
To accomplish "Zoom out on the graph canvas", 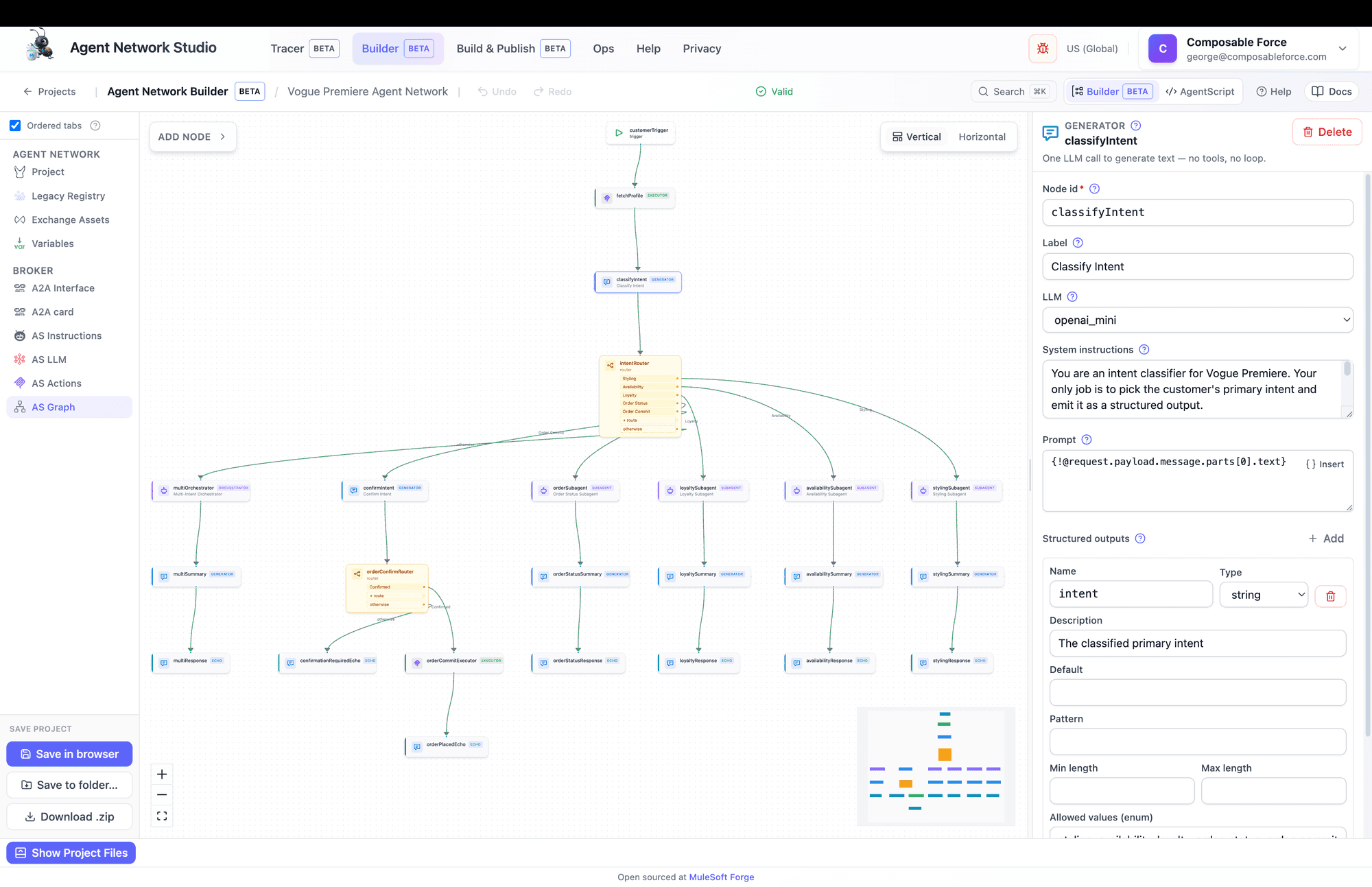I will (162, 795).
